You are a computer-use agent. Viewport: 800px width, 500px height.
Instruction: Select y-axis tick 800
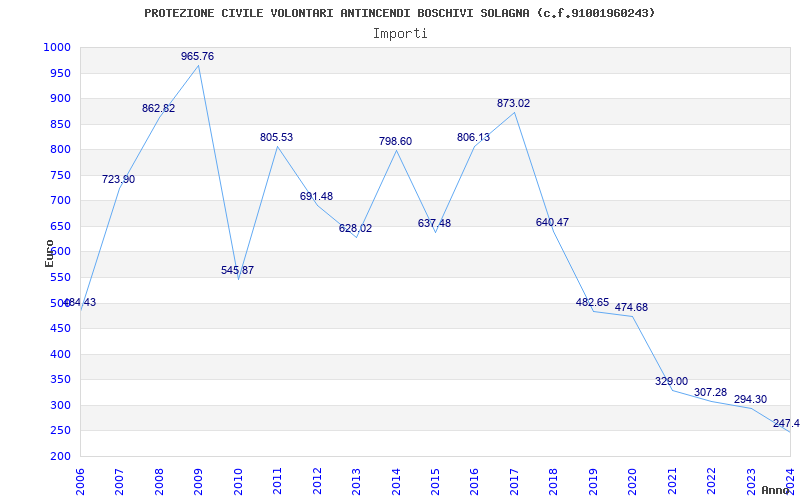[60, 149]
